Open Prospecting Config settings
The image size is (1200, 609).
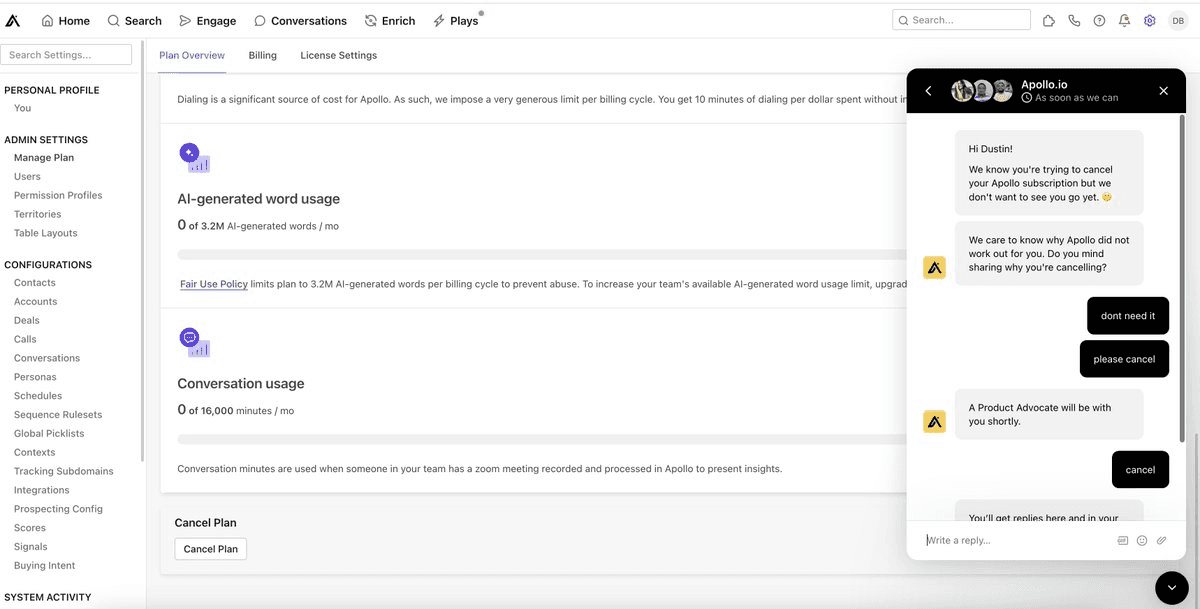58,509
